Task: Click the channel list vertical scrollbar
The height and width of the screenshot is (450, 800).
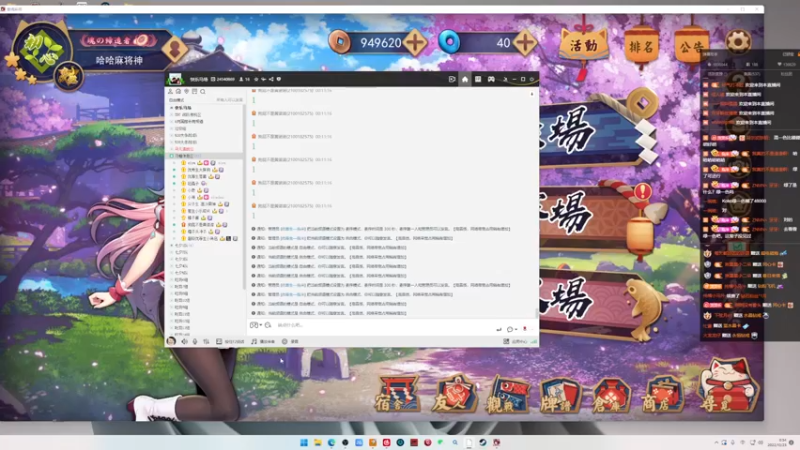Action: tap(244, 199)
